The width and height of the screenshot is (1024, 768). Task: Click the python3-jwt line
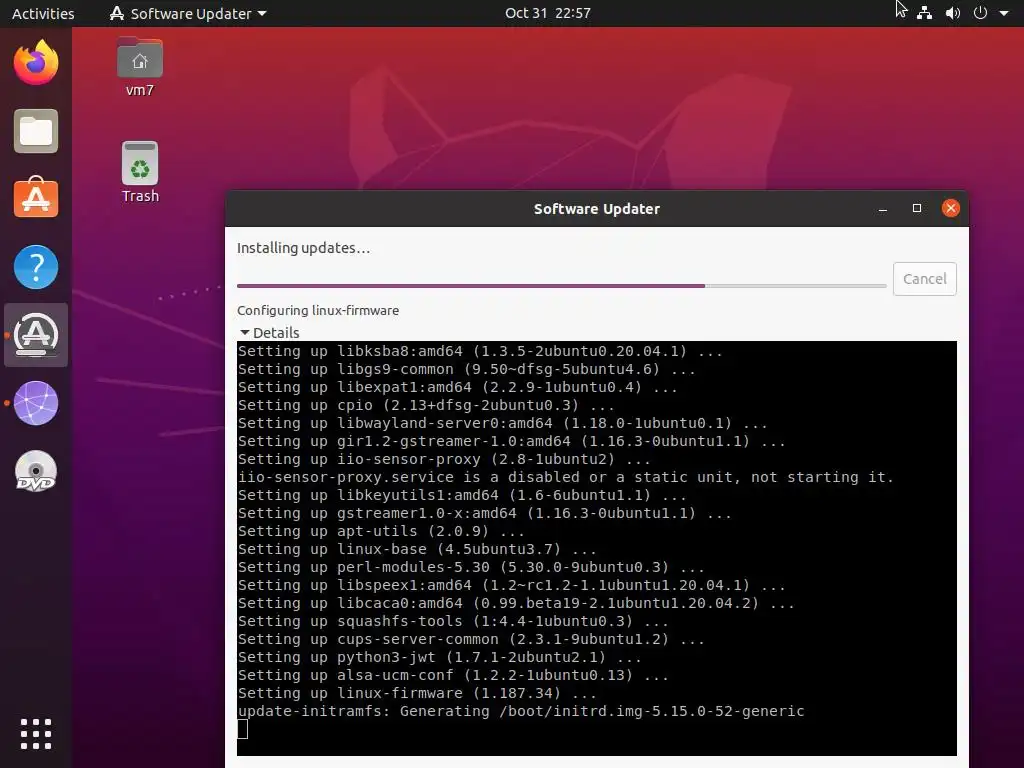click(x=440, y=658)
